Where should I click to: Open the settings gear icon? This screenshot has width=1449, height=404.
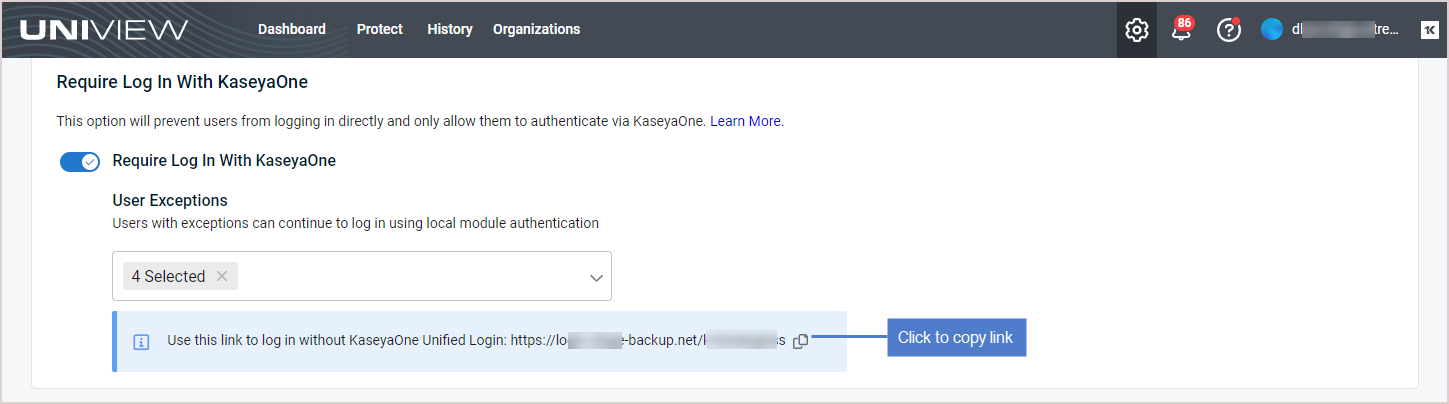tap(1136, 30)
